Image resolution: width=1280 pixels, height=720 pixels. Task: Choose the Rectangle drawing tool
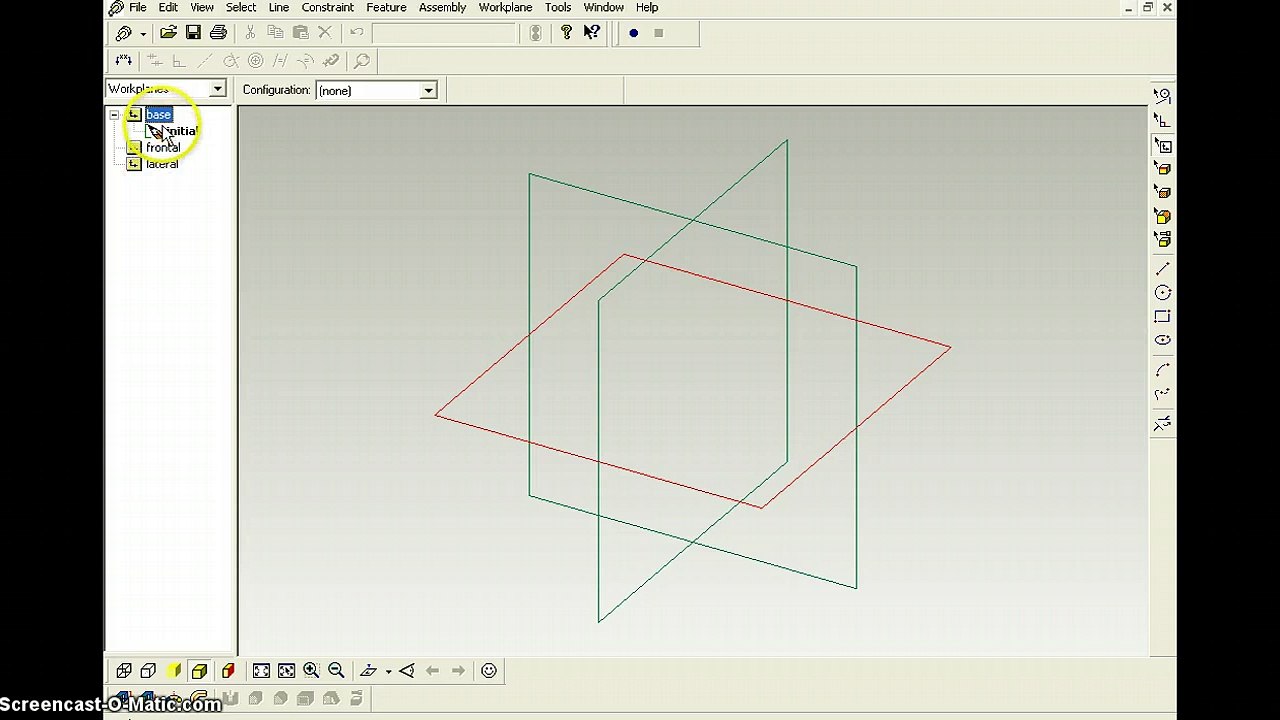click(1162, 317)
